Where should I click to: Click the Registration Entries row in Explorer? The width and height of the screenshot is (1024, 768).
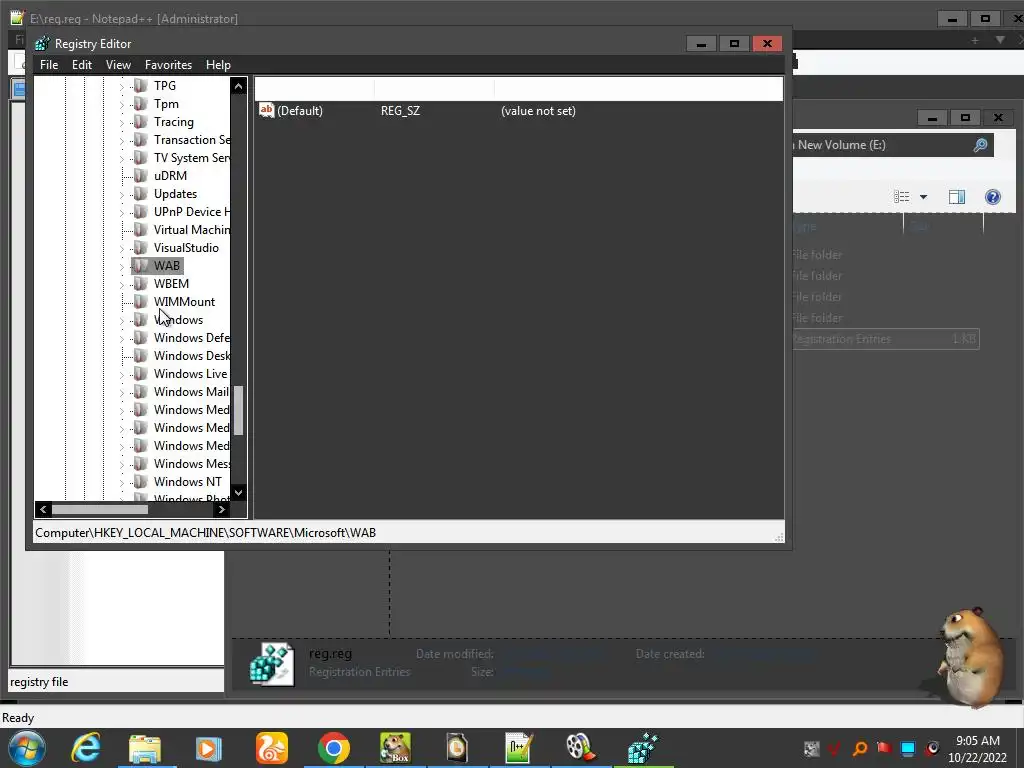point(885,339)
